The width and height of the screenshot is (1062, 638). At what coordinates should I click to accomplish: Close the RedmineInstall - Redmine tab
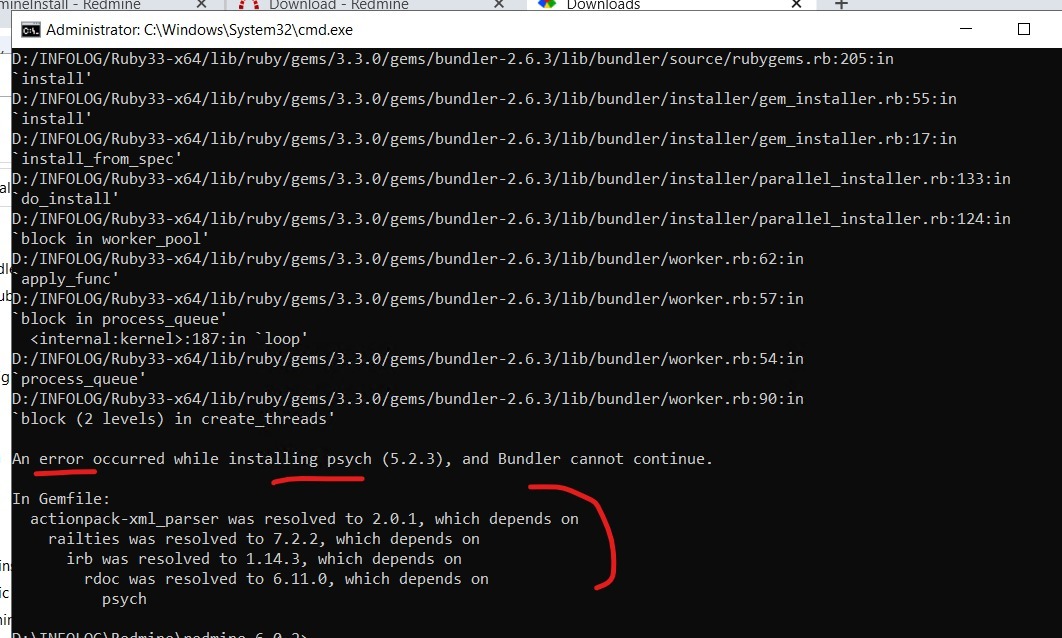tap(201, 4)
